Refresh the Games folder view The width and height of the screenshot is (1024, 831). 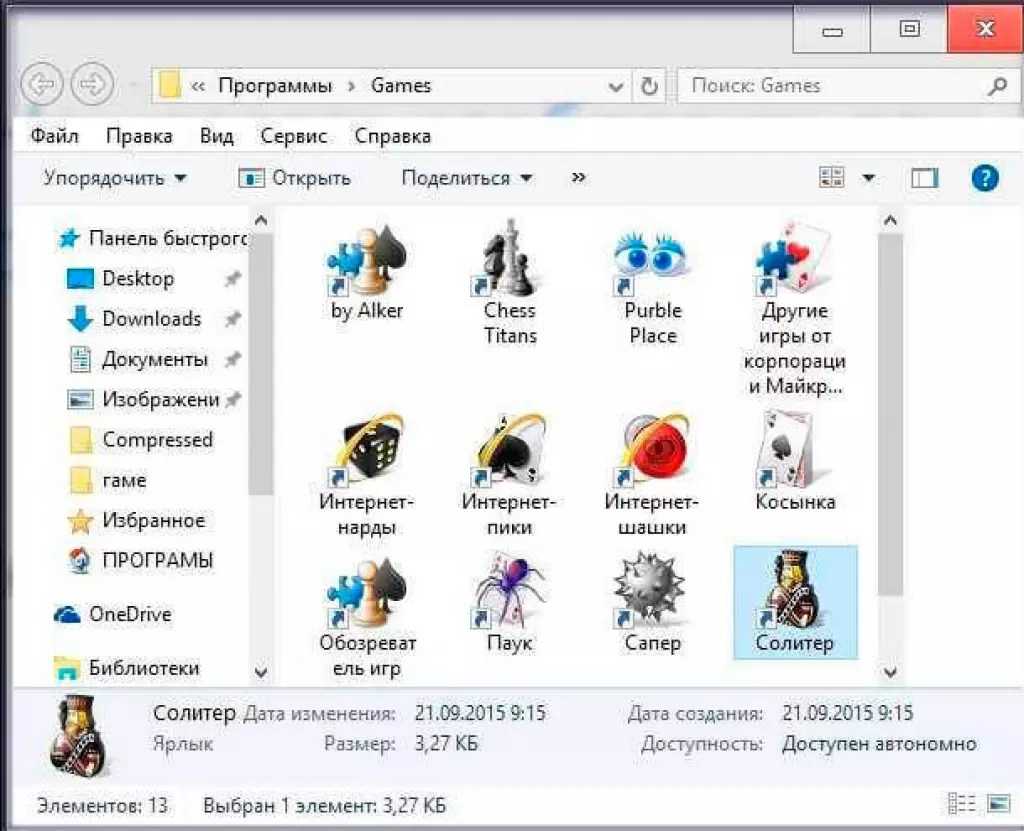(648, 86)
